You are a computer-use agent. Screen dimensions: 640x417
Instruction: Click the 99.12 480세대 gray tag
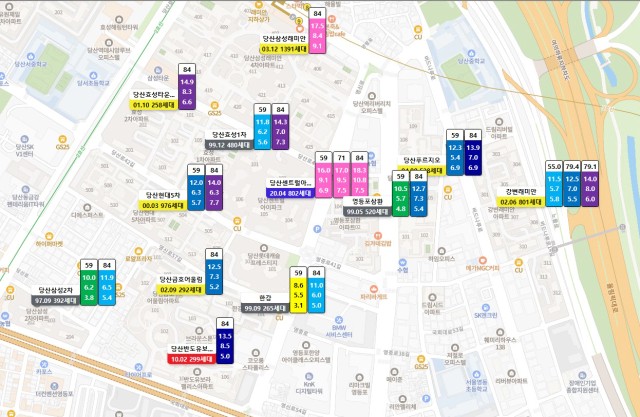pos(229,145)
